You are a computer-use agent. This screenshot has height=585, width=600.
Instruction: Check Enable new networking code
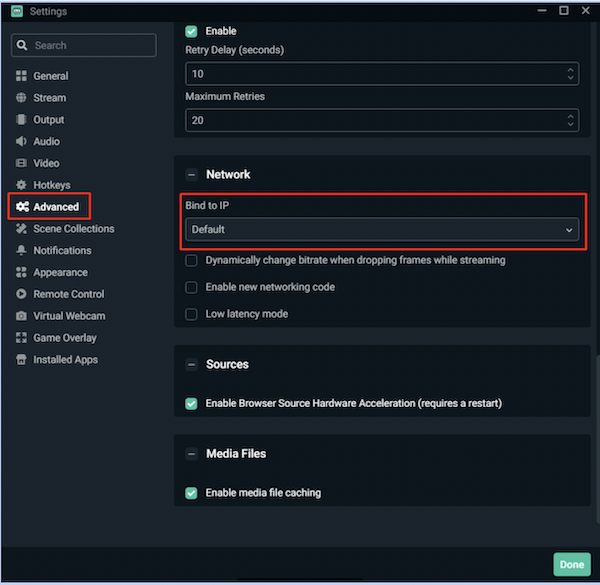[191, 287]
